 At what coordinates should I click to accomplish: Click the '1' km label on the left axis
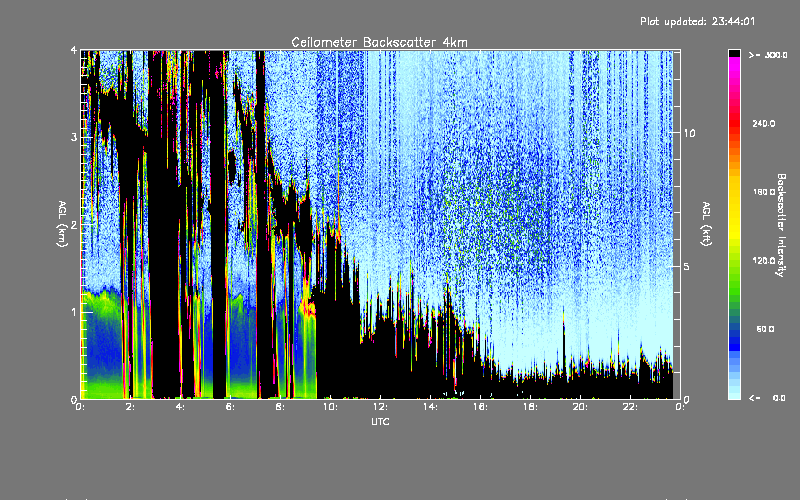tap(74, 312)
